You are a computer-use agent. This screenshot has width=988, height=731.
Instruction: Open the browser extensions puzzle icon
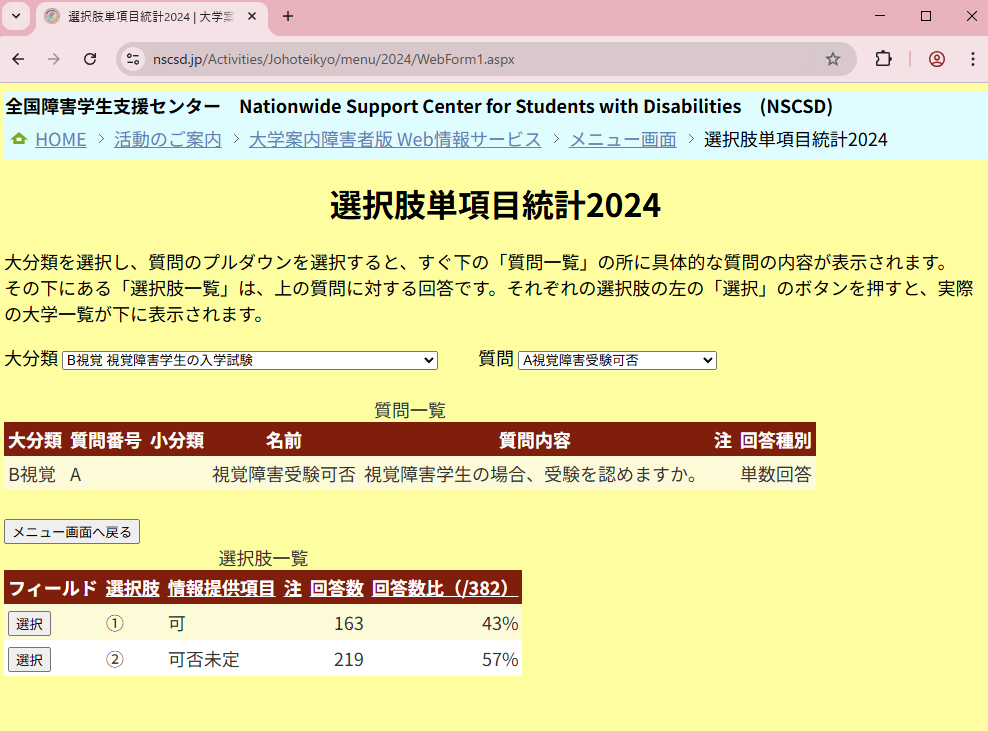883,59
